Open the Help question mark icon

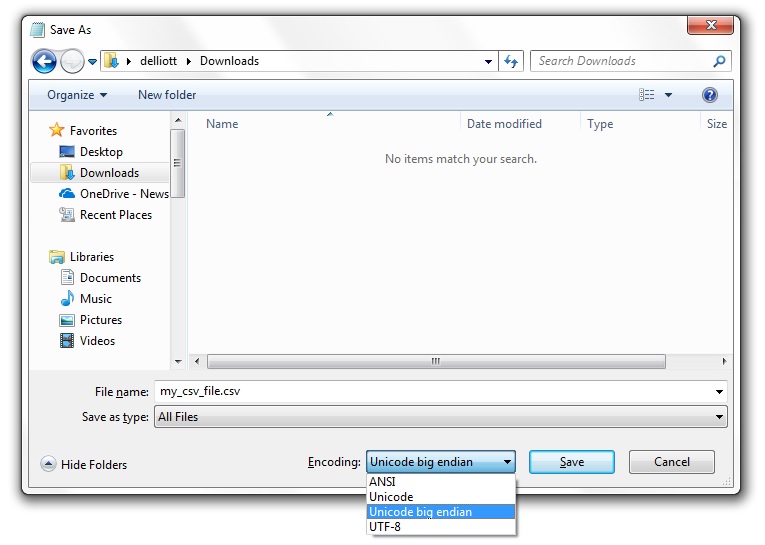click(x=710, y=95)
